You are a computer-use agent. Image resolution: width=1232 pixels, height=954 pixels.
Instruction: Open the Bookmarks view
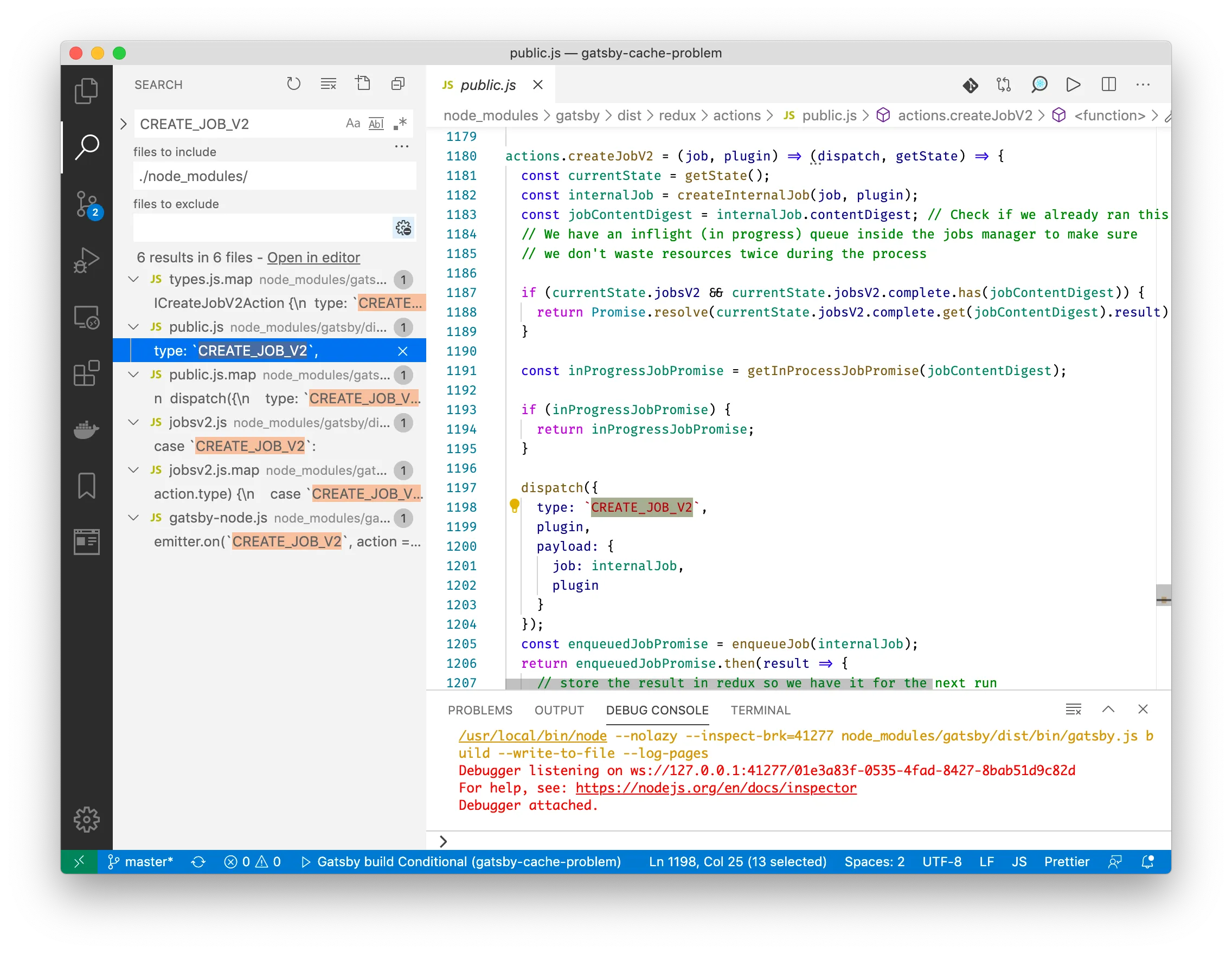point(86,486)
